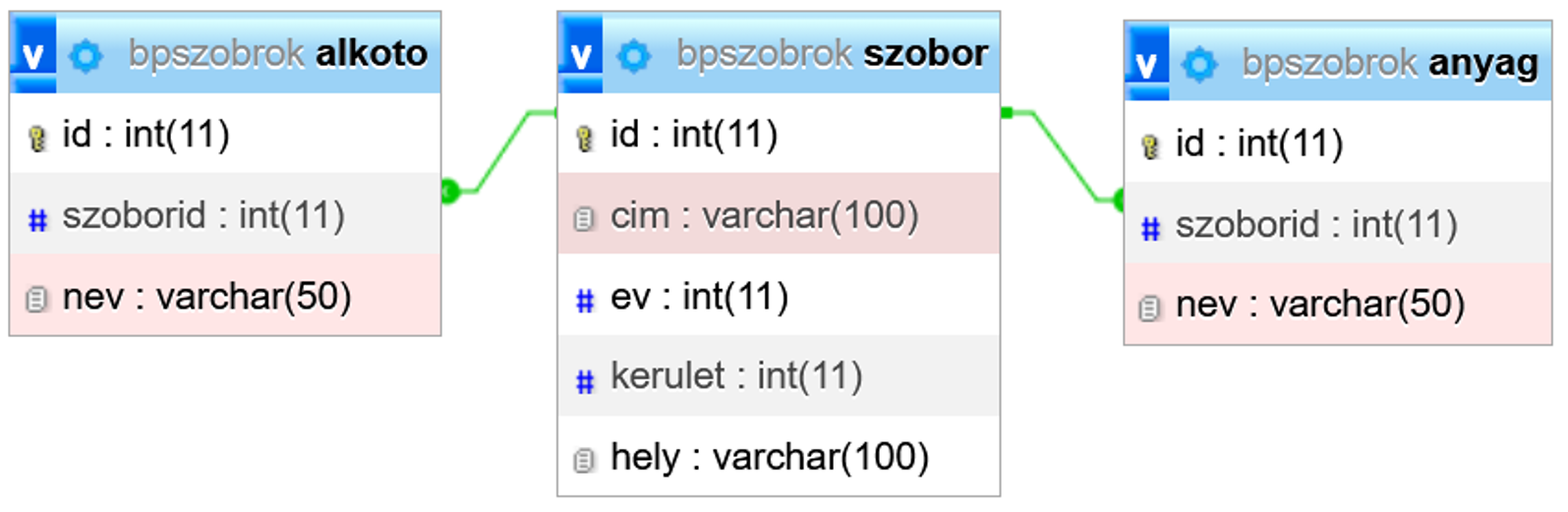
Task: Click the hash icon beside szobor ev
Action: pyautogui.click(x=585, y=300)
